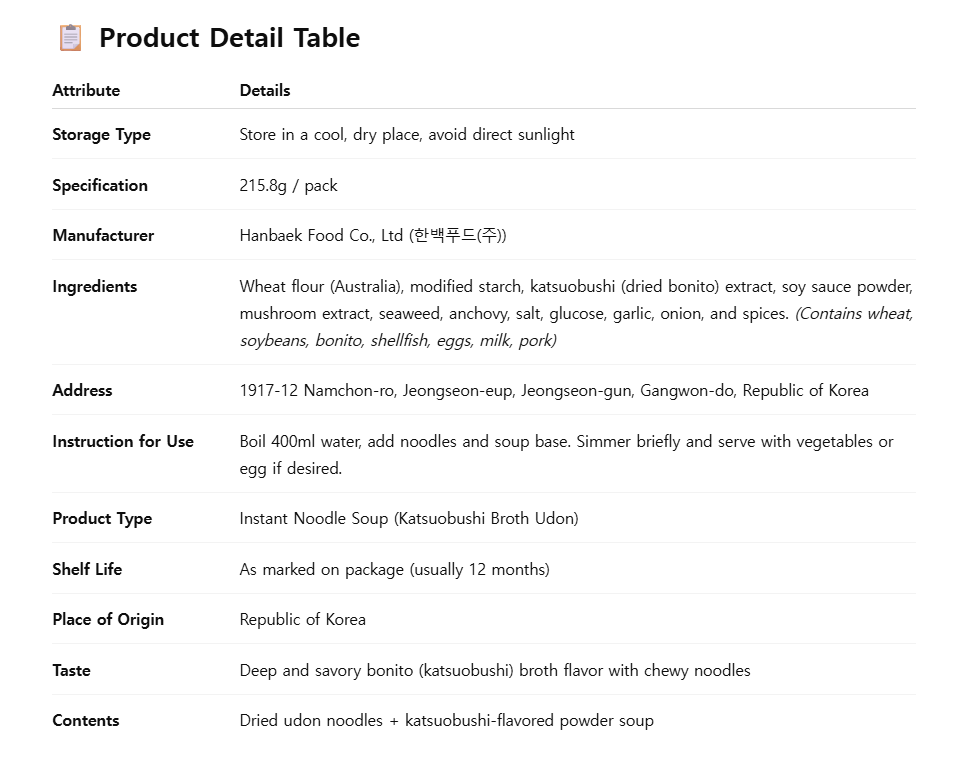The image size is (971, 760).
Task: Click the Dried udon noodles contents text
Action: [446, 721]
